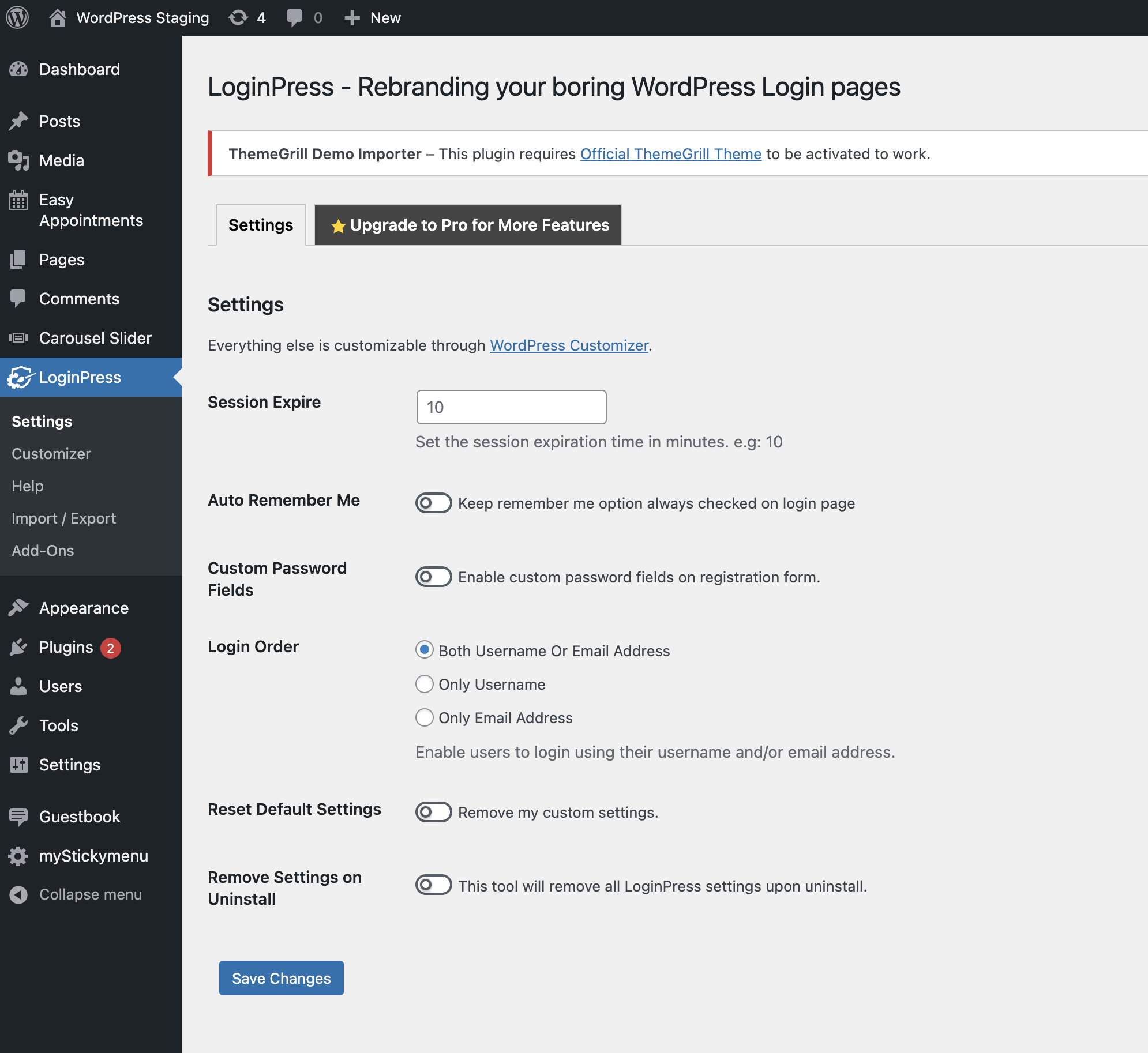Toggle Reset Default Settings switch
The height and width of the screenshot is (1053, 1148).
433,812
